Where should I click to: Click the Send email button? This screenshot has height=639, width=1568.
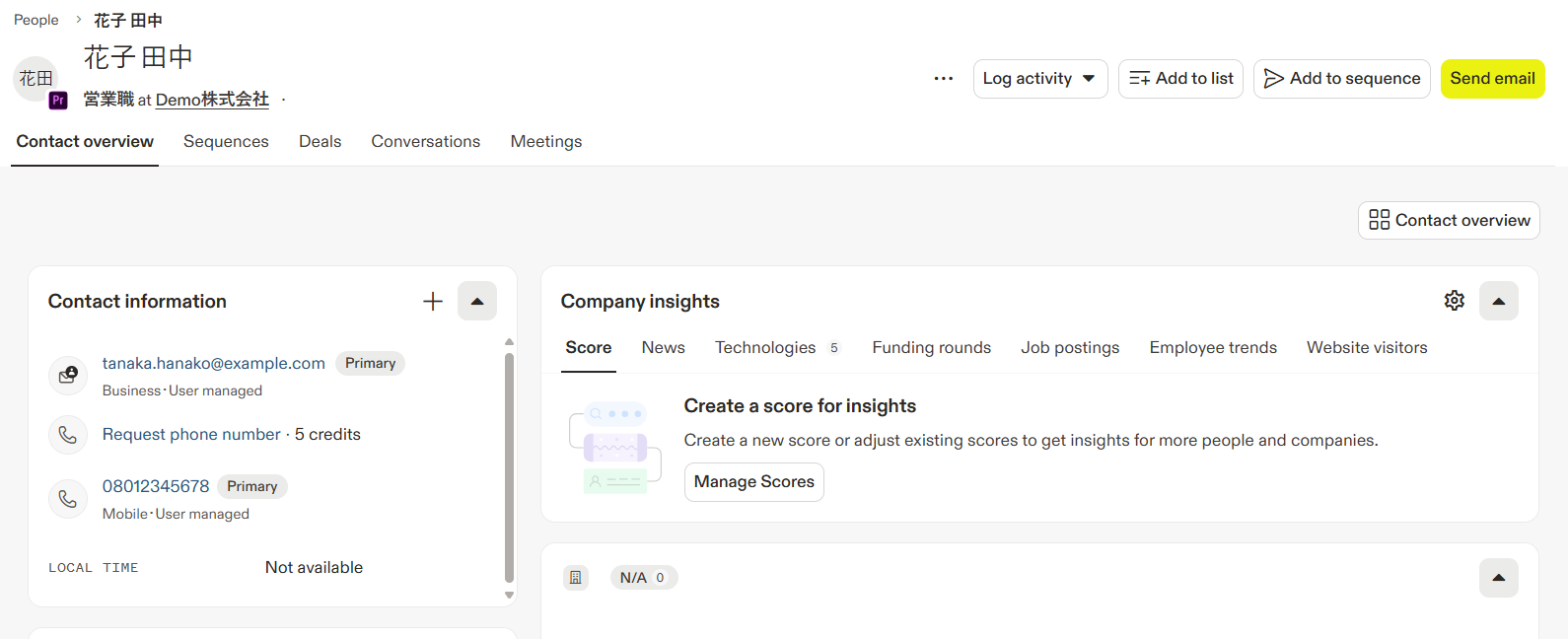point(1492,79)
